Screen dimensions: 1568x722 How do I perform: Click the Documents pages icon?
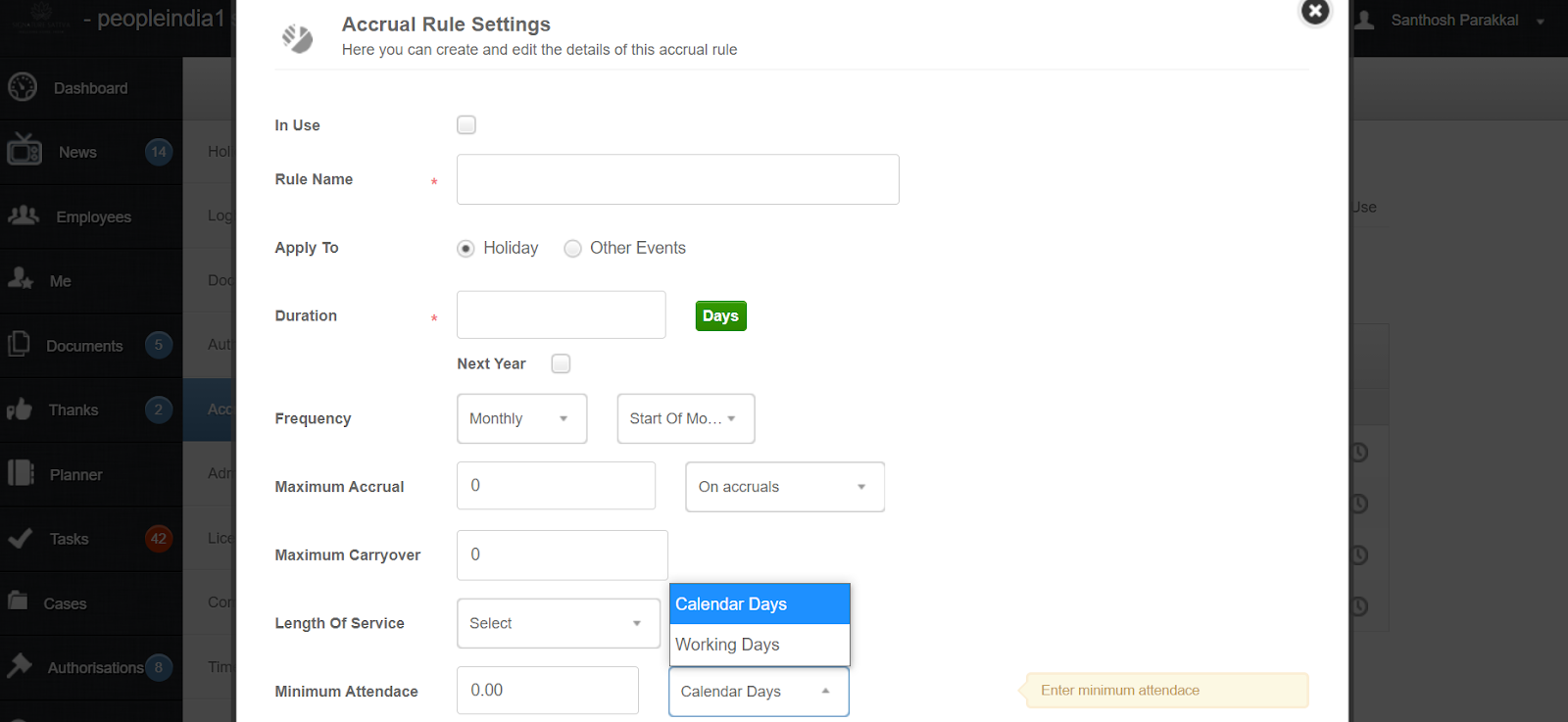19,344
